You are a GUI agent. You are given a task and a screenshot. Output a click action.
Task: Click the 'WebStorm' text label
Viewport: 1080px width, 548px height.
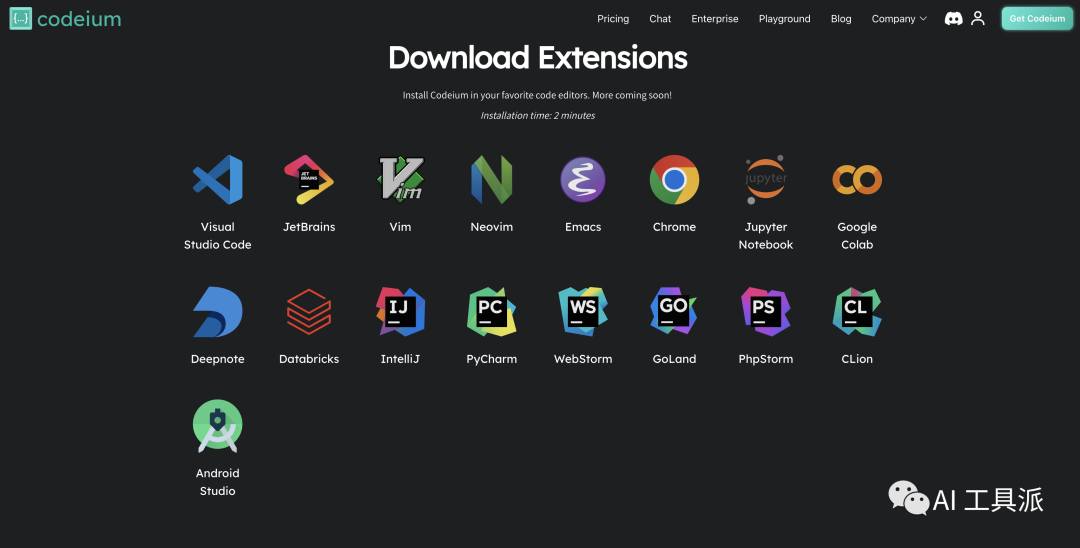point(583,359)
